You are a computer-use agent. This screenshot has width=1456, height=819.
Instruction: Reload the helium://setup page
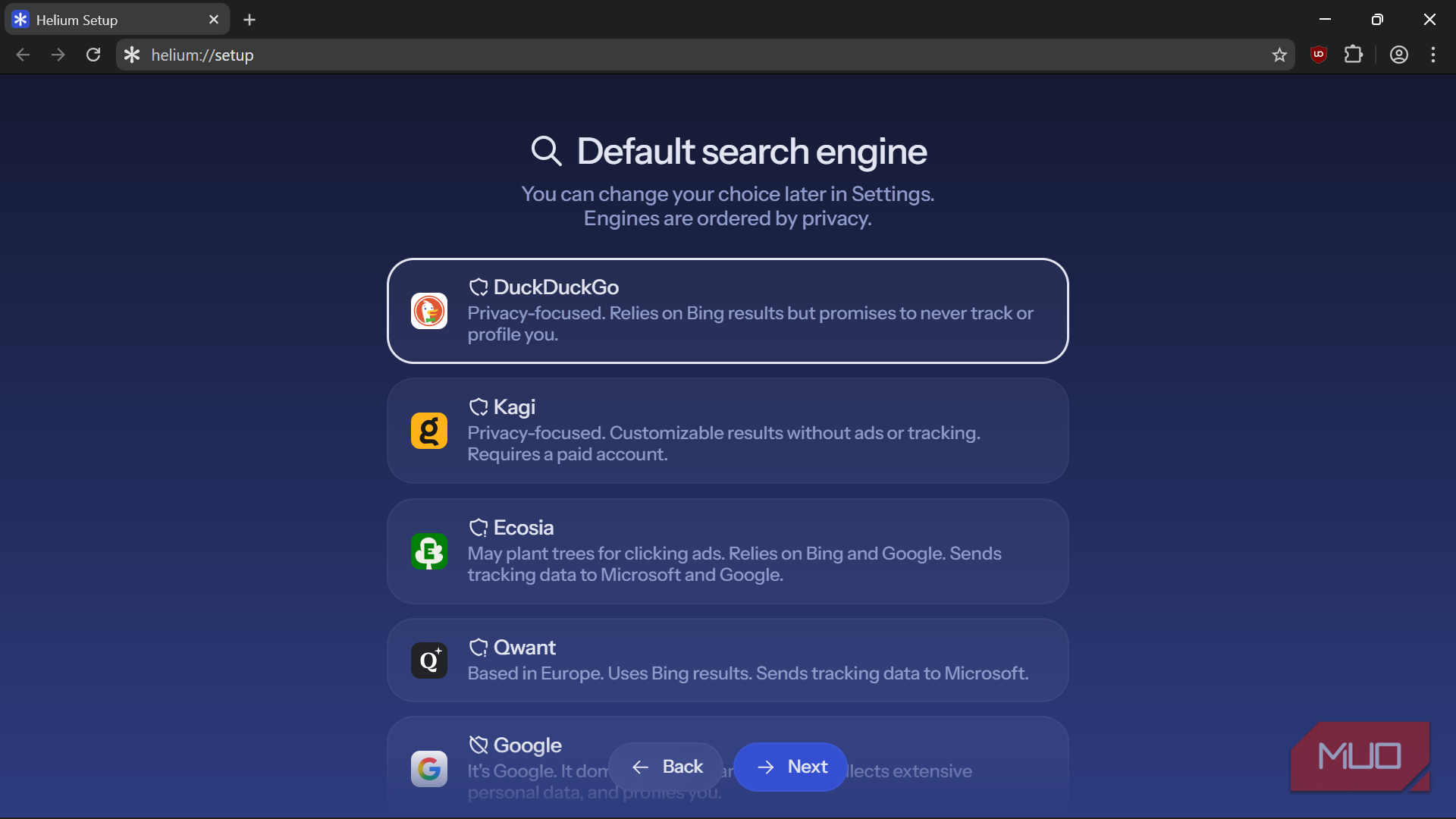[93, 55]
